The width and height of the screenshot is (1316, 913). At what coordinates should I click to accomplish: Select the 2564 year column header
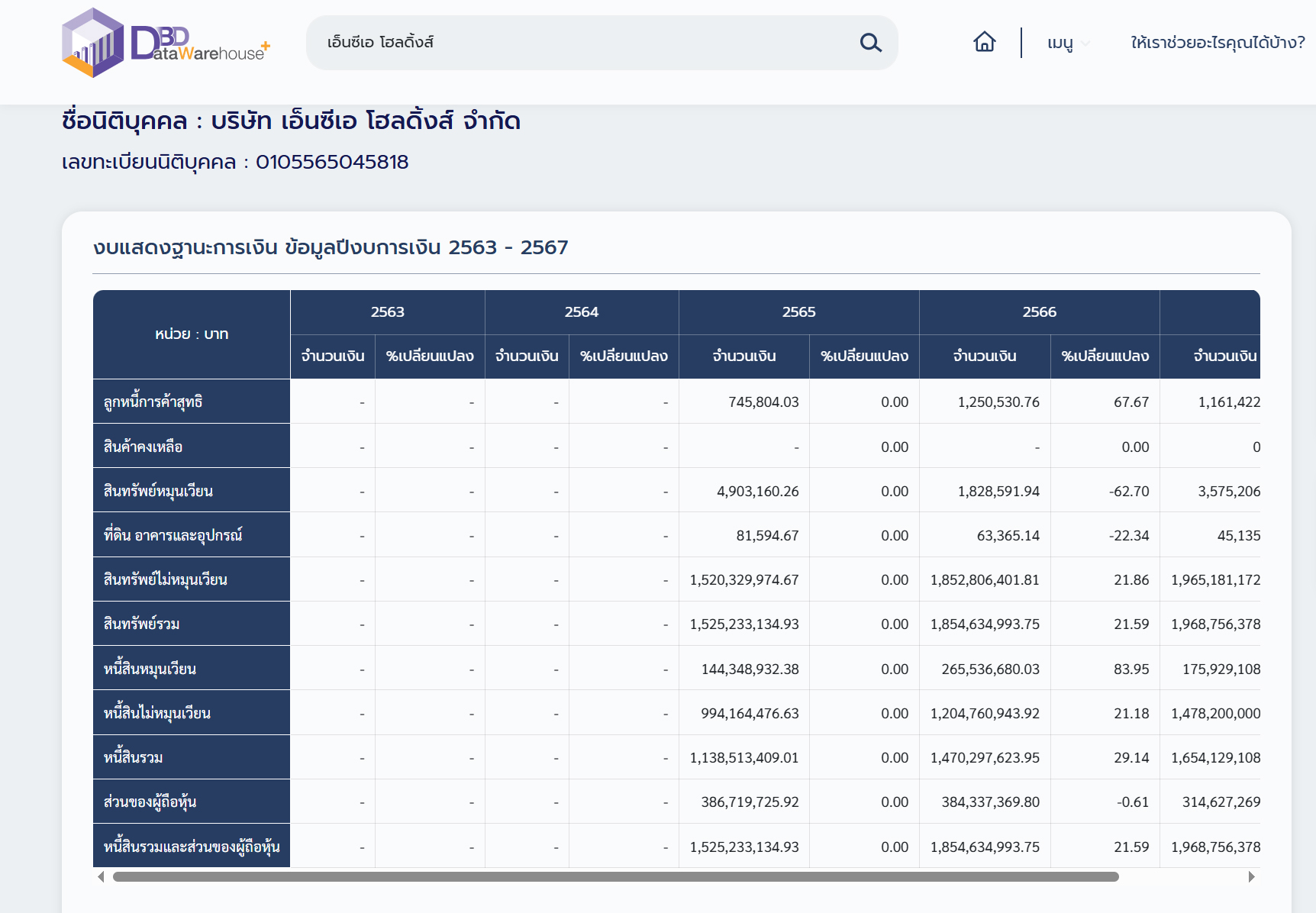(x=581, y=312)
